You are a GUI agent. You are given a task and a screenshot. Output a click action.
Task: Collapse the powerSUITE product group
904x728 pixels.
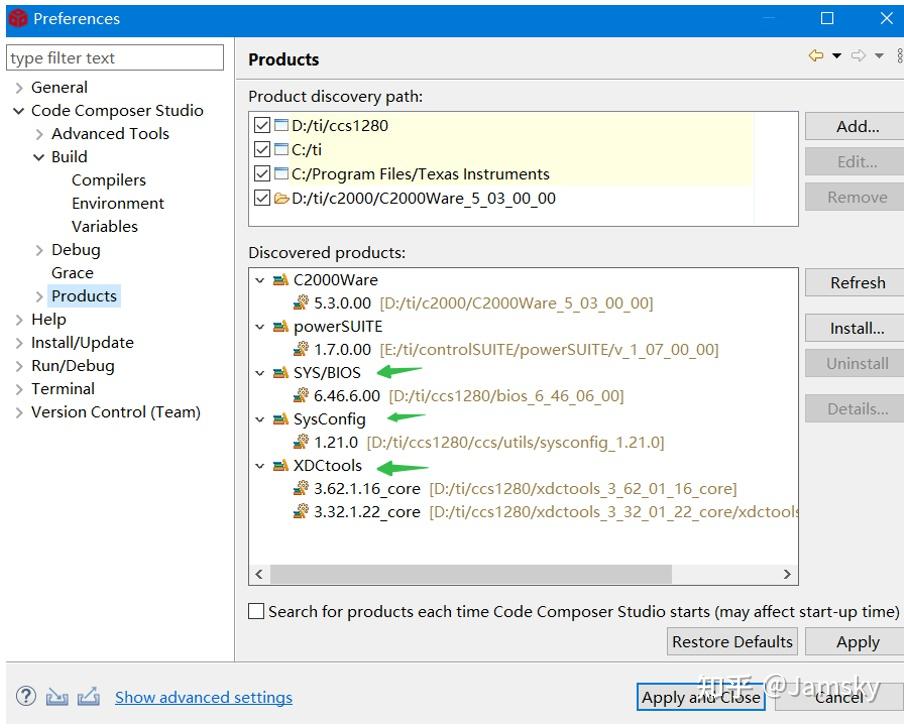pos(260,327)
